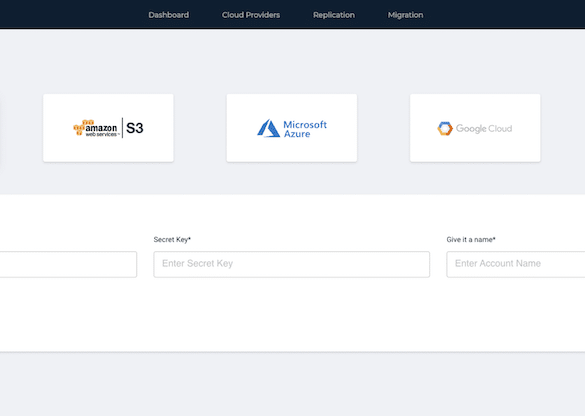This screenshot has width=585, height=416.
Task: Focus the Enter Account Name field
Action: click(x=516, y=264)
